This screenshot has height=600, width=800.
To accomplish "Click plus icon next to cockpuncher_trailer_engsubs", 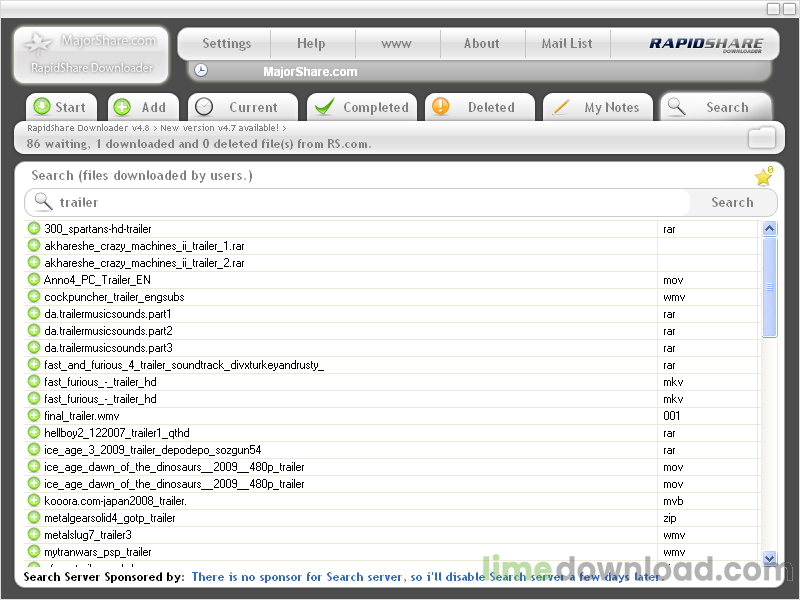I will [34, 296].
